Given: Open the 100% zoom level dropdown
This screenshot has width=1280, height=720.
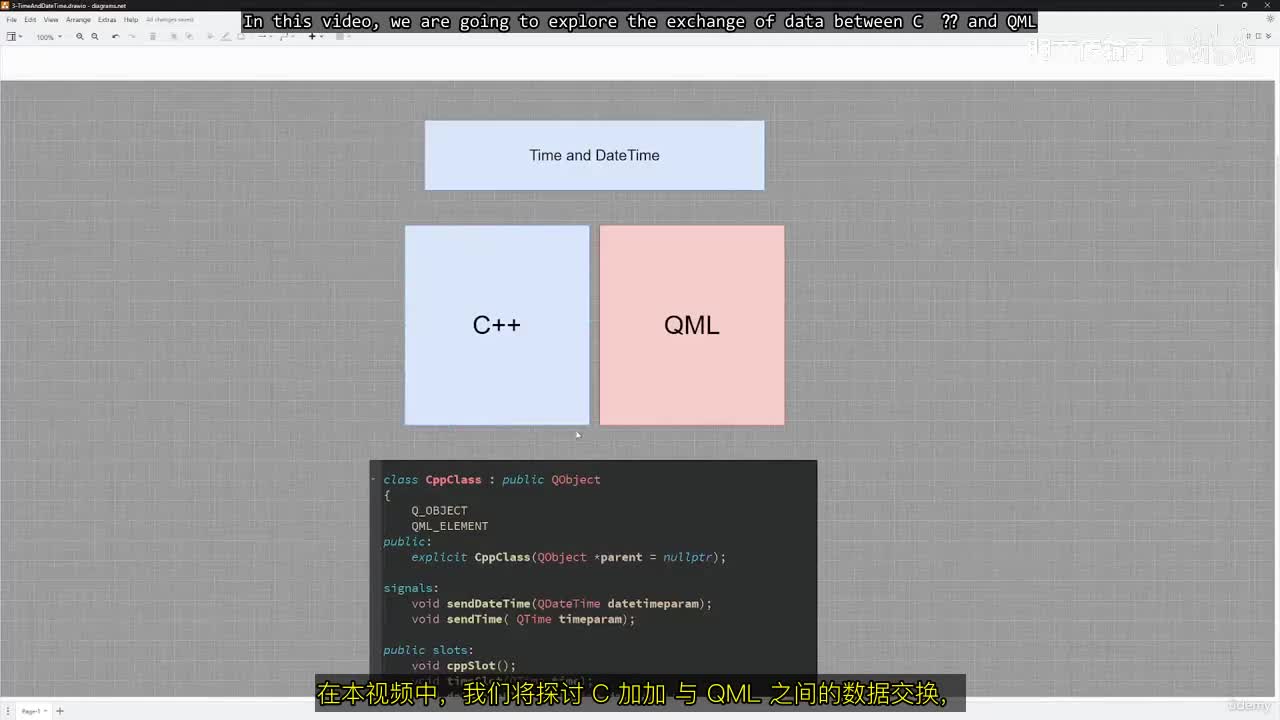Looking at the screenshot, I should [49, 37].
